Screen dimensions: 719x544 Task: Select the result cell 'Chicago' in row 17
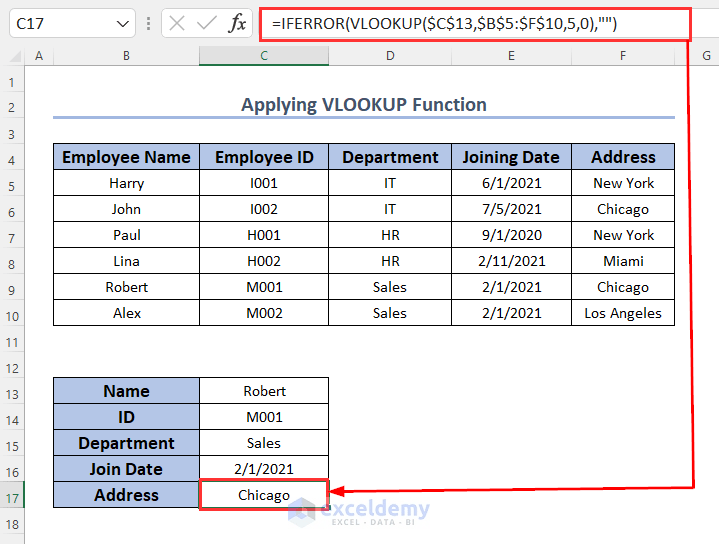coord(264,494)
